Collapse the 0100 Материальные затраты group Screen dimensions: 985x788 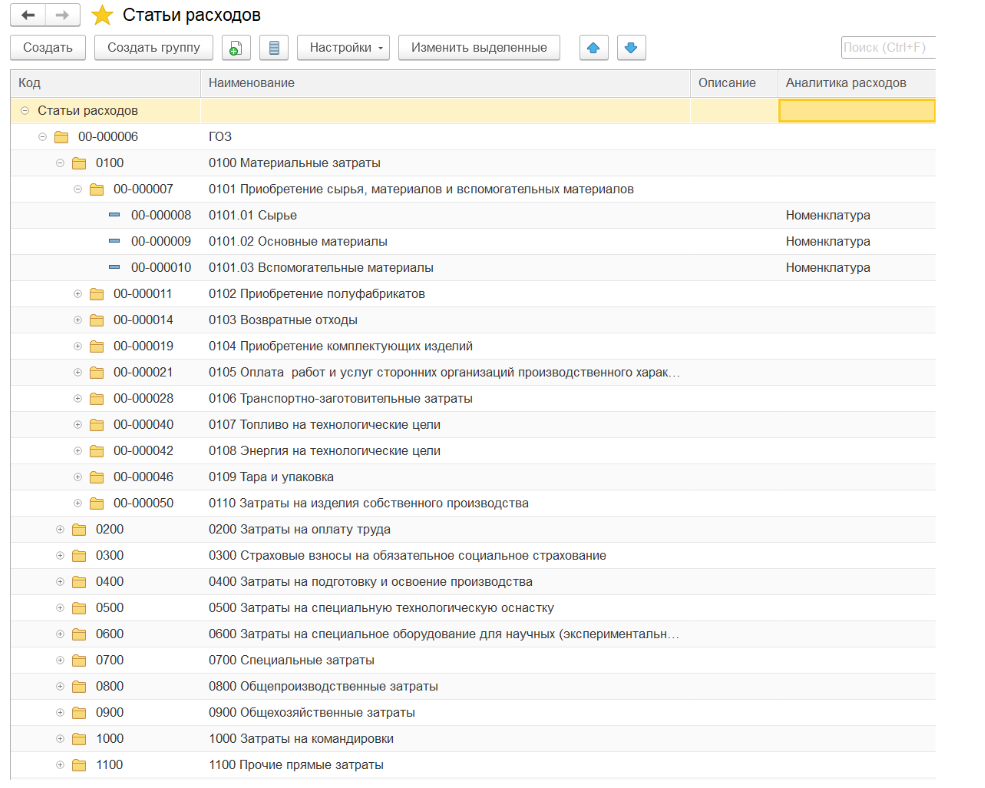point(60,163)
